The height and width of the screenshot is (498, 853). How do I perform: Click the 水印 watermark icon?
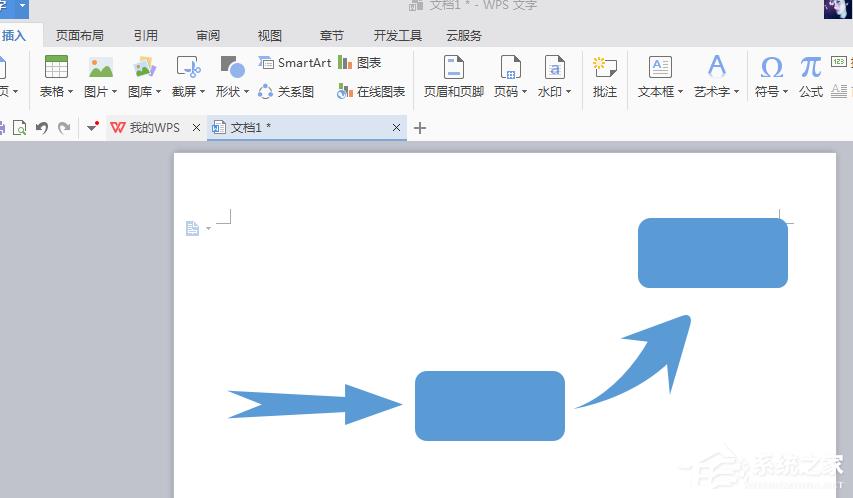(x=554, y=67)
